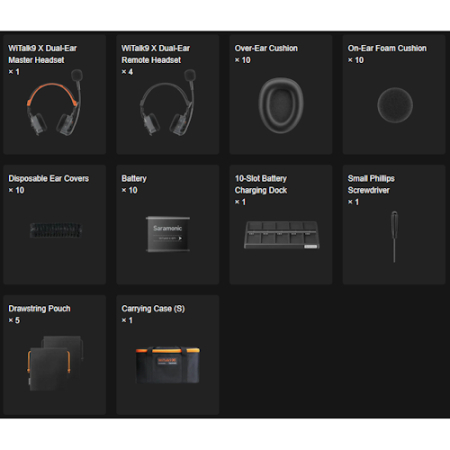Select the round On-Ear Foam Cushion image

tap(395, 105)
